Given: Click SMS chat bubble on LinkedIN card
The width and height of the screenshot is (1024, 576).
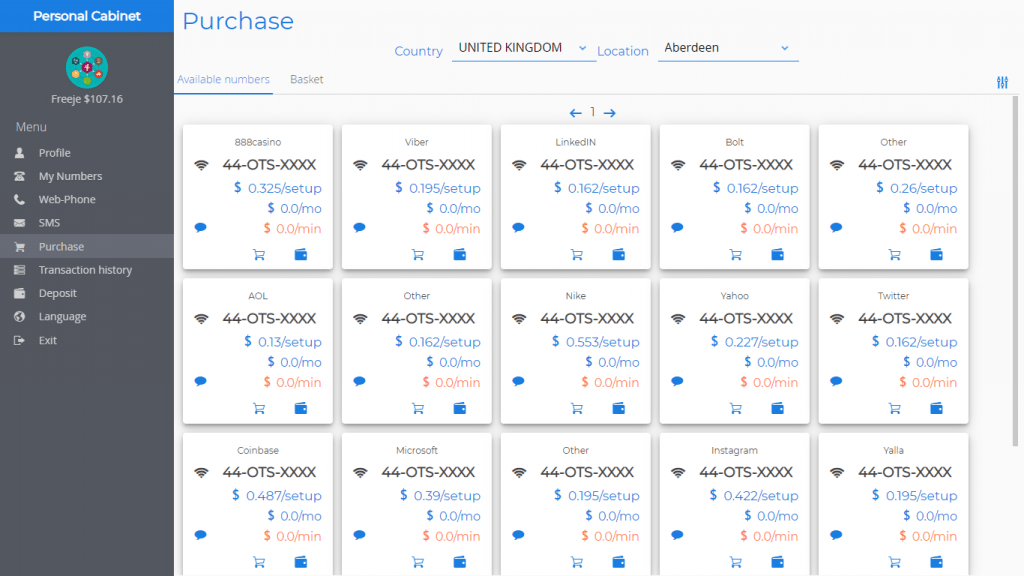Looking at the screenshot, I should 518,228.
